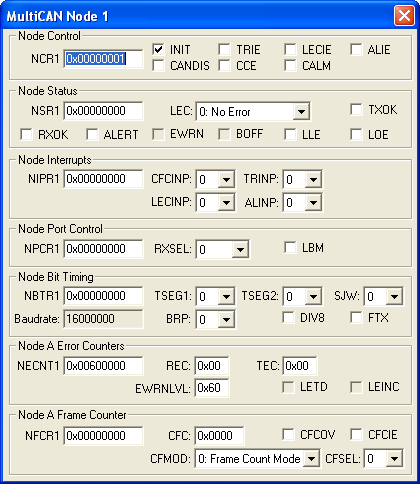The width and height of the screenshot is (420, 484).
Task: Open the LECINP dropdown
Action: point(215,202)
